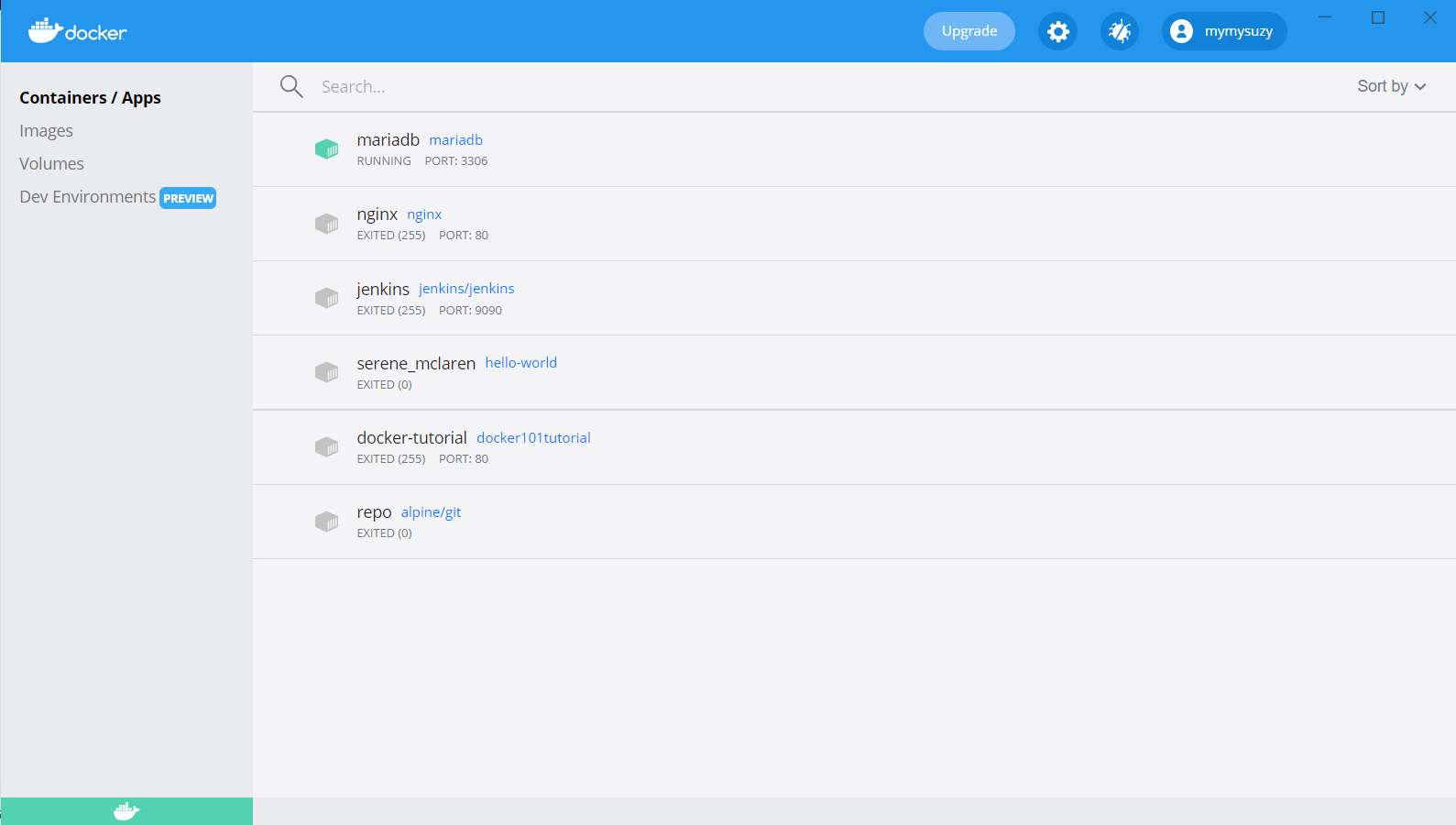The height and width of the screenshot is (825, 1456).
Task: Select the docker-tutorial container name
Action: [x=411, y=437]
